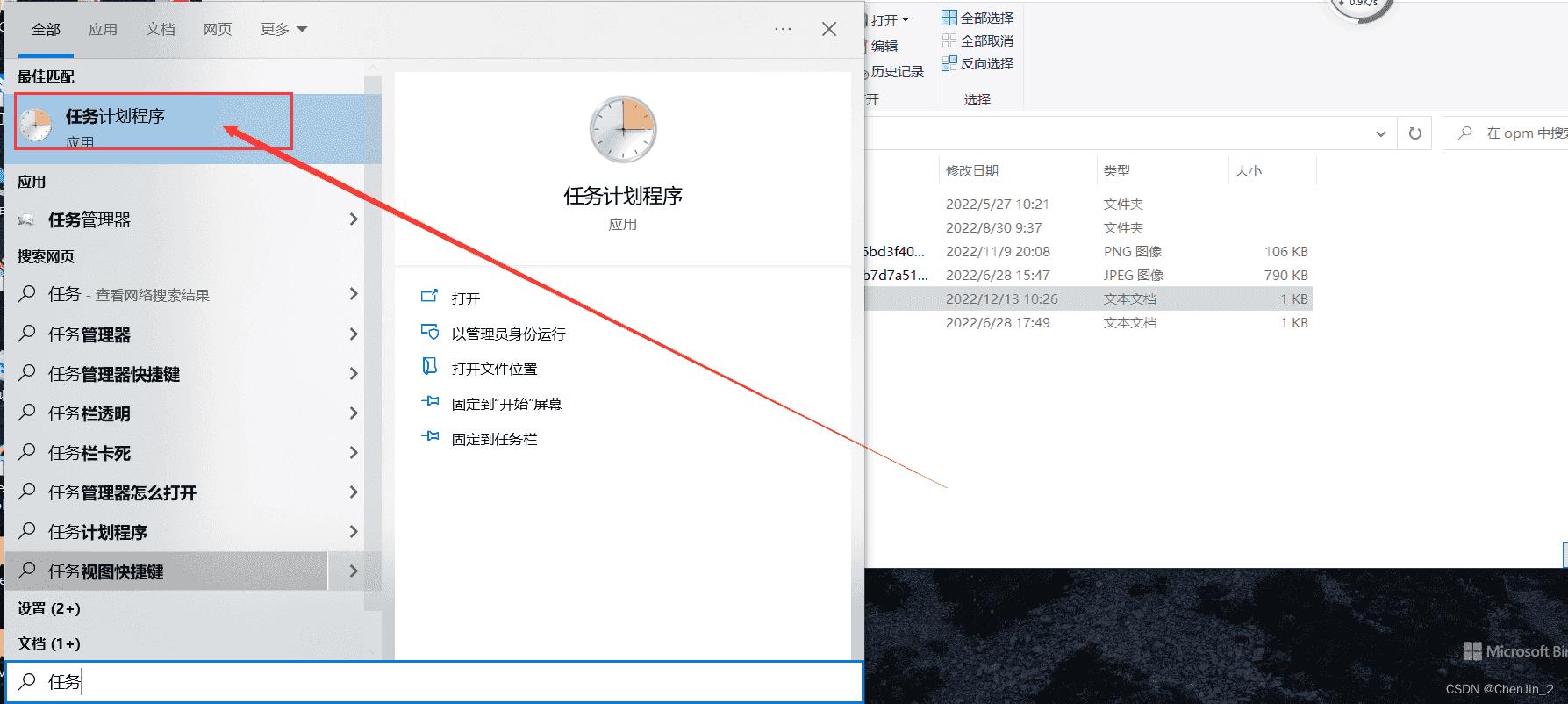
Task: Click 编辑 in Explorer ribbon
Action: (884, 46)
